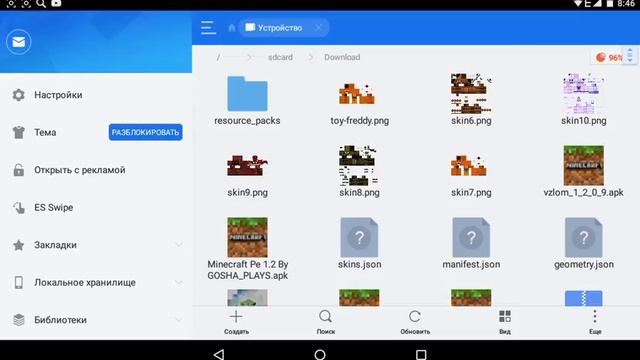The height and width of the screenshot is (360, 640).
Task: Close the Устройство tab
Action: [318, 28]
